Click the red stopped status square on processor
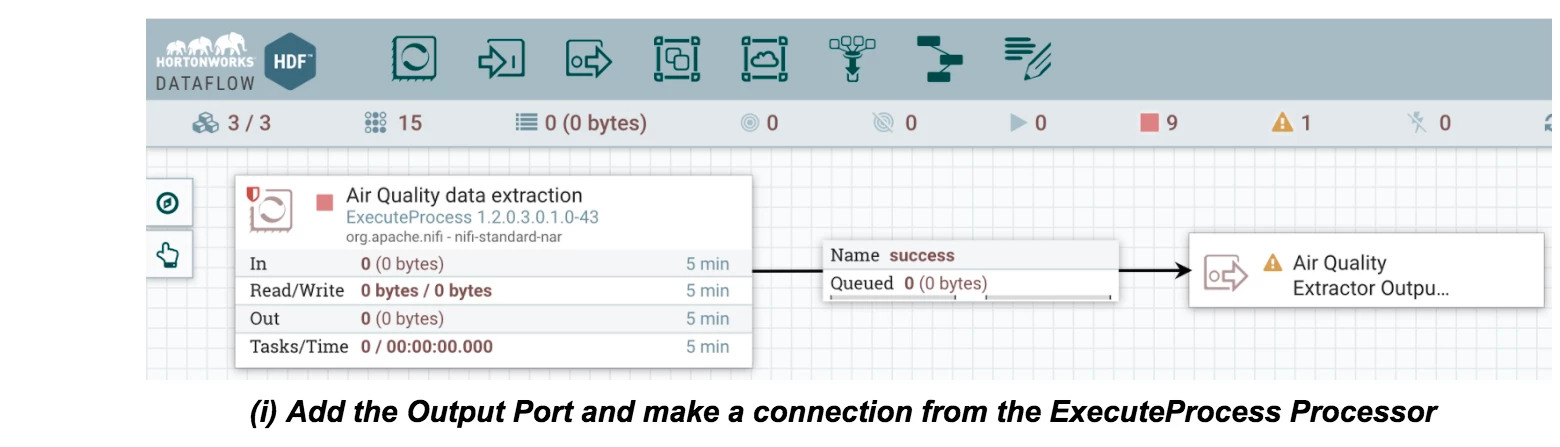Viewport: 1560px width, 447px height. [324, 203]
